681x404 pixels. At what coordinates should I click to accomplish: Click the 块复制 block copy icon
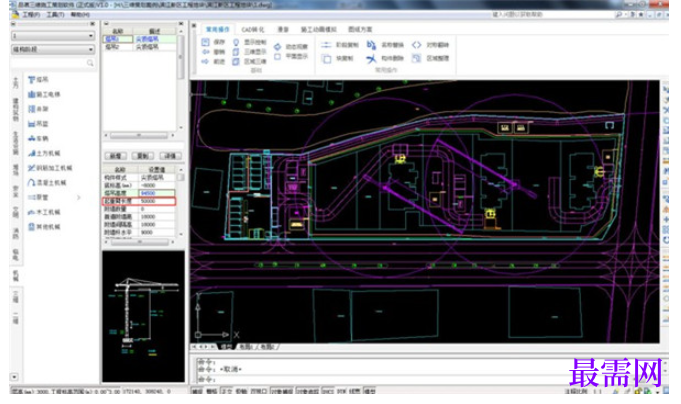[x=327, y=58]
